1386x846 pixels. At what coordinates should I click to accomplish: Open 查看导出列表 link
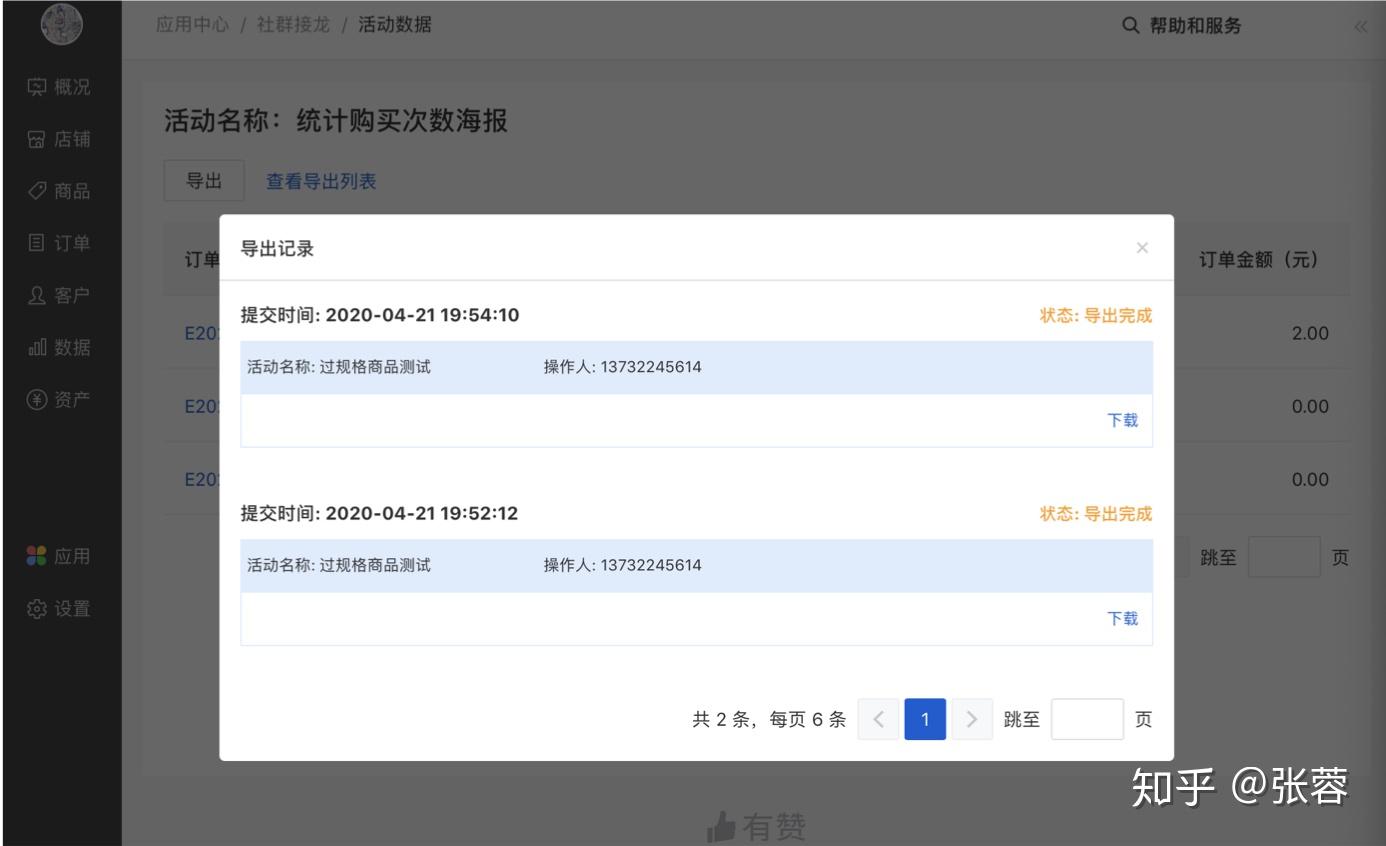coord(321,181)
